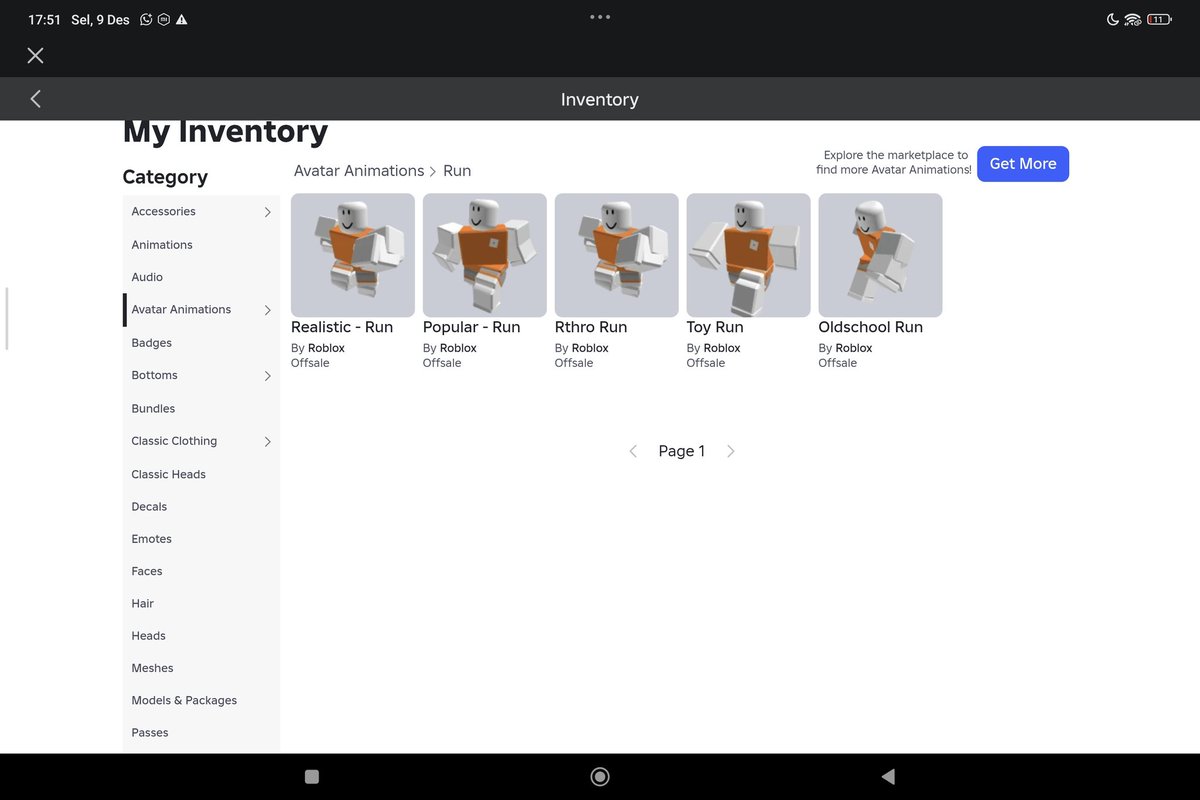
Task: Select the Classic Heads category
Action: click(201, 474)
